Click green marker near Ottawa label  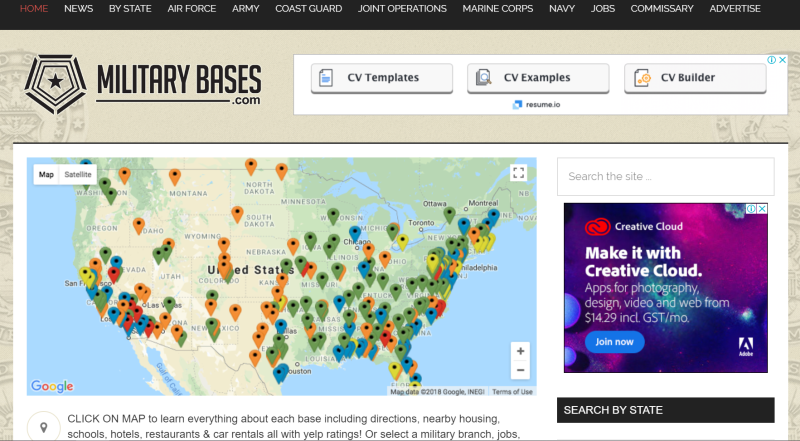(x=449, y=215)
